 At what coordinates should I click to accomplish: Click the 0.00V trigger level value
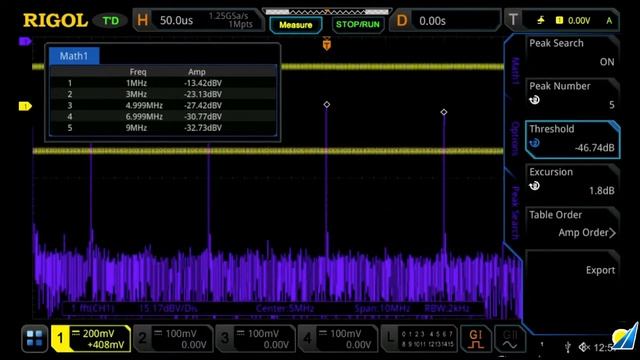tap(579, 20)
